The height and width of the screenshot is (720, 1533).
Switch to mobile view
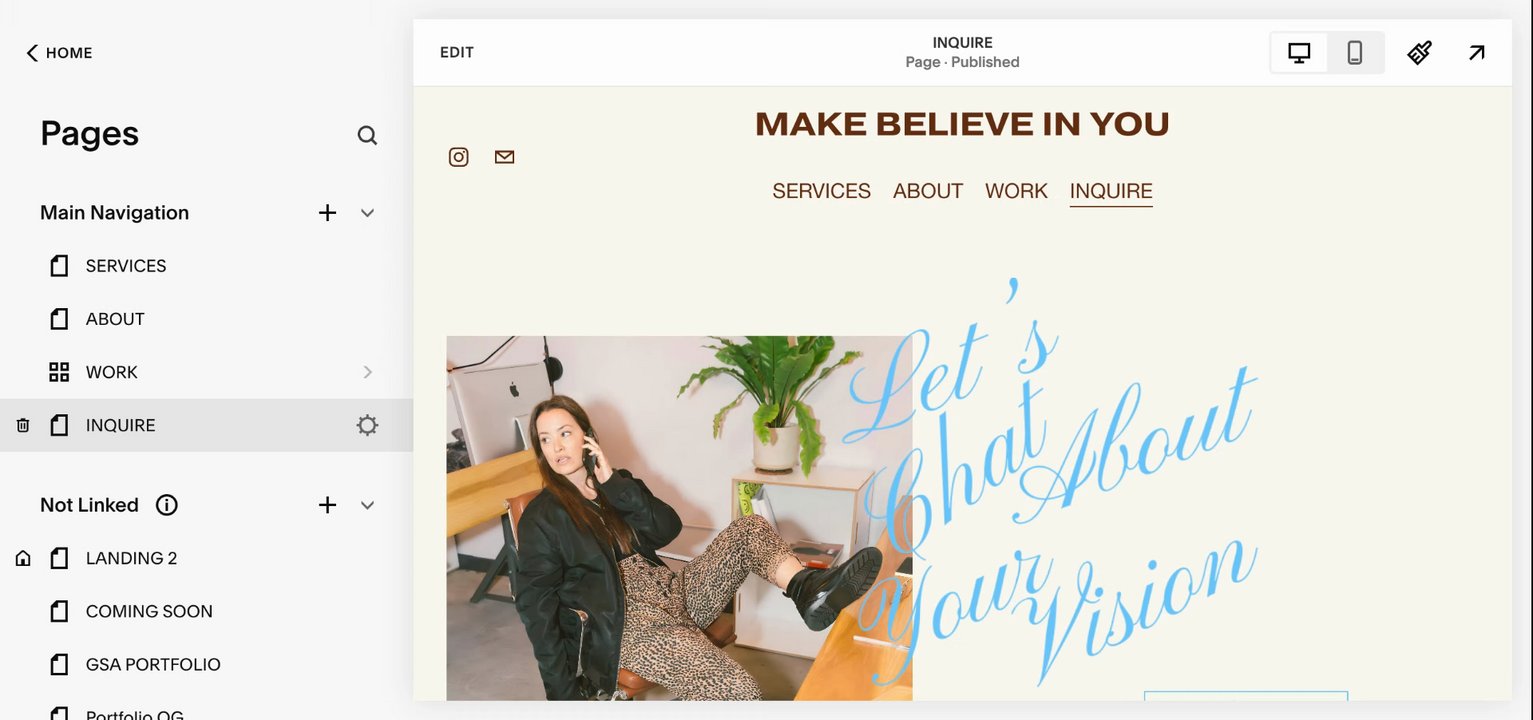(x=1355, y=53)
